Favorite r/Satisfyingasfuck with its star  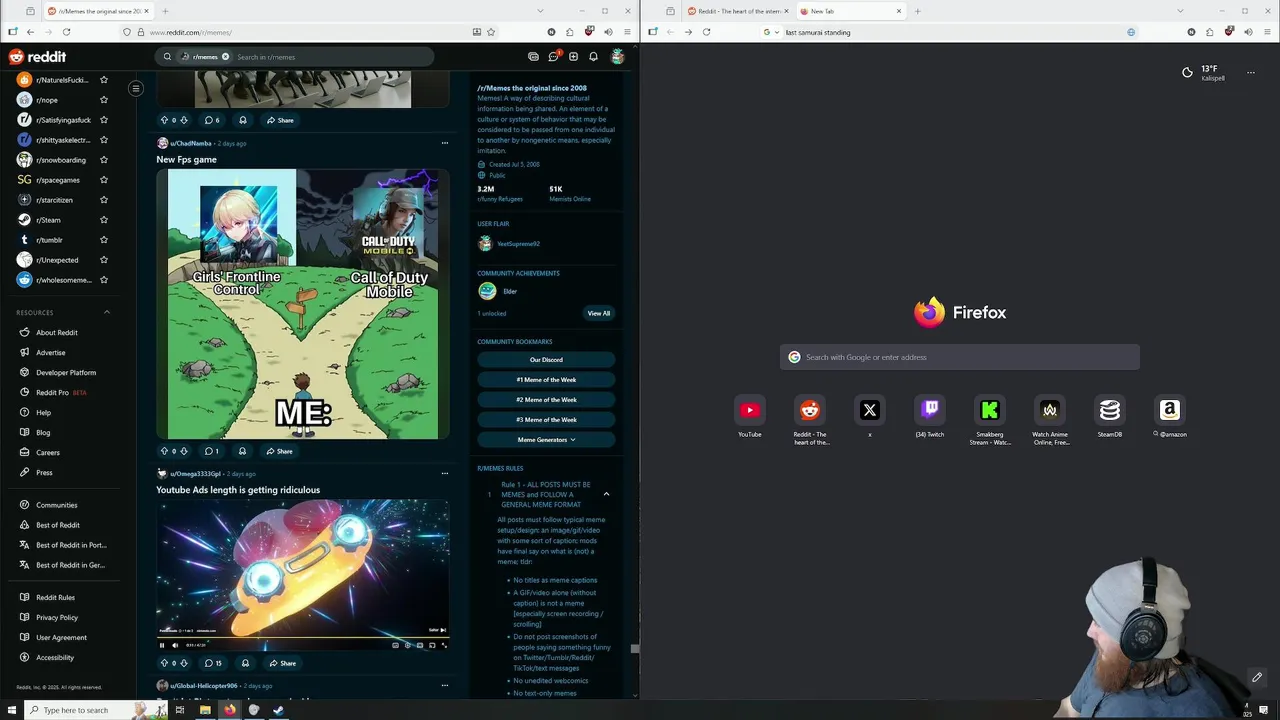pyautogui.click(x=104, y=120)
